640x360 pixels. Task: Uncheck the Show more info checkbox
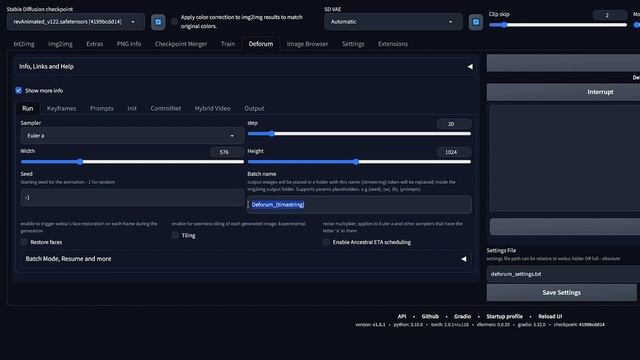pyautogui.click(x=18, y=91)
